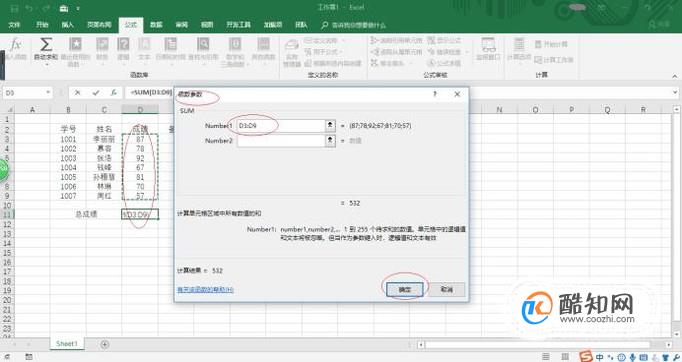The image size is (682, 362).
Task: Open Logical functions question-mark icon
Action: [123, 45]
